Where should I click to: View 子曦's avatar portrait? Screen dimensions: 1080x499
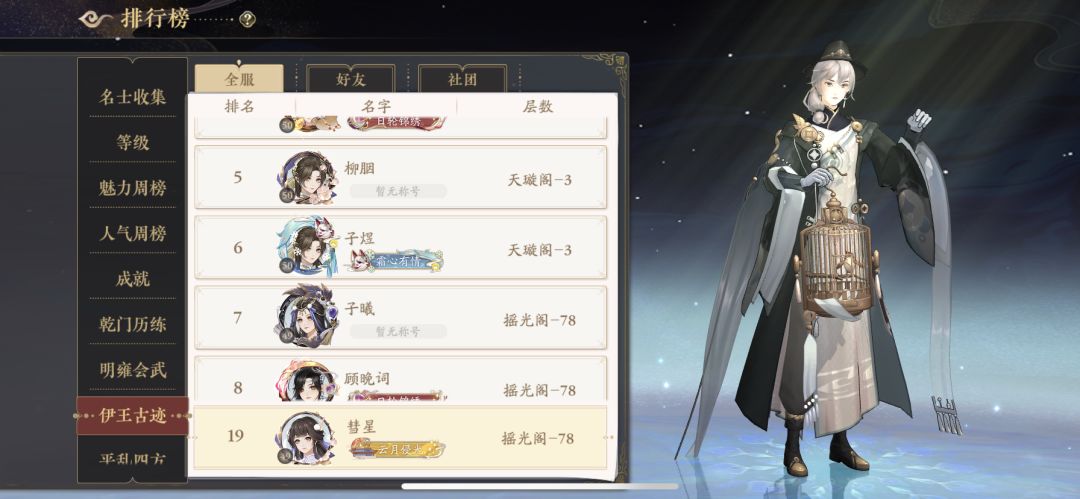pos(307,316)
